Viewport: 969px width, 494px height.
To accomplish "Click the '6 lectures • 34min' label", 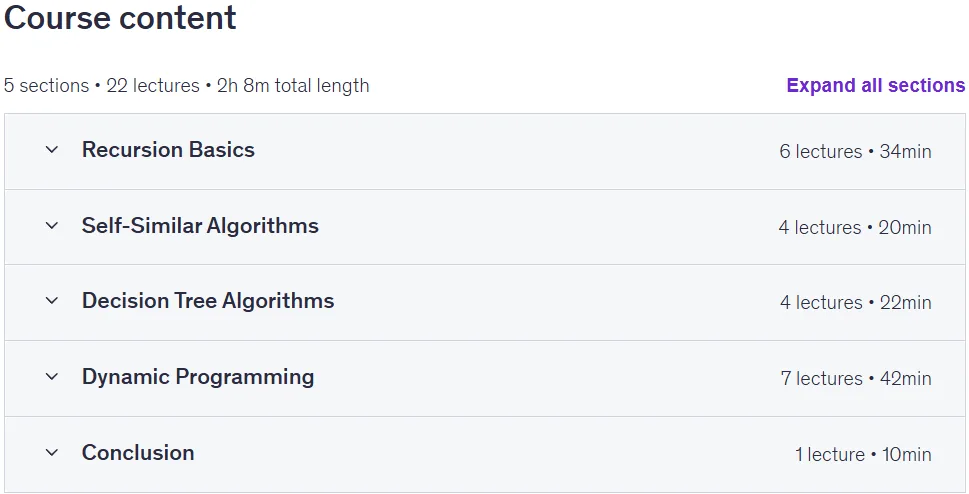I will pyautogui.click(x=855, y=151).
